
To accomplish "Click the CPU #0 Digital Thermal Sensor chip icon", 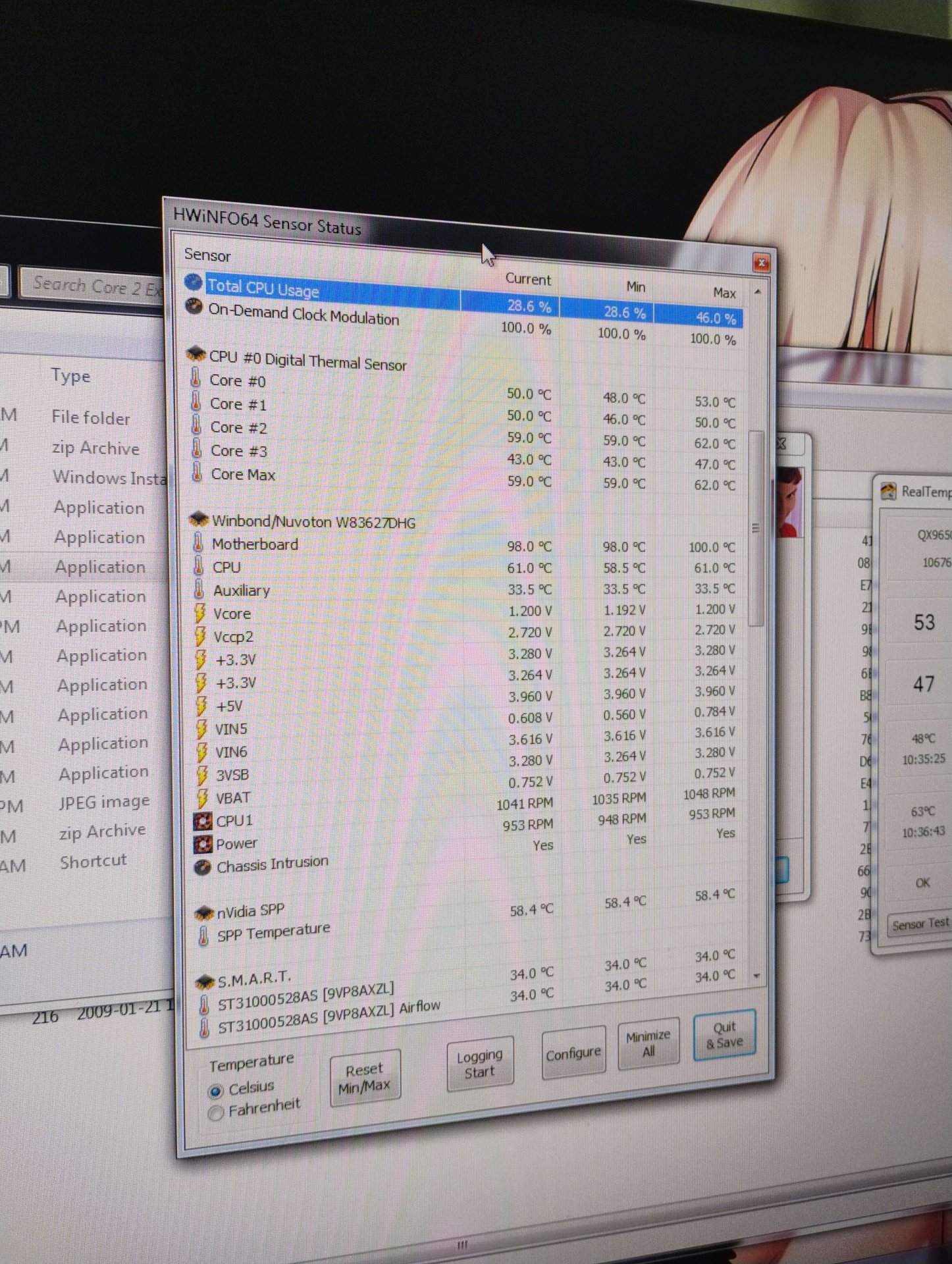I will [196, 355].
